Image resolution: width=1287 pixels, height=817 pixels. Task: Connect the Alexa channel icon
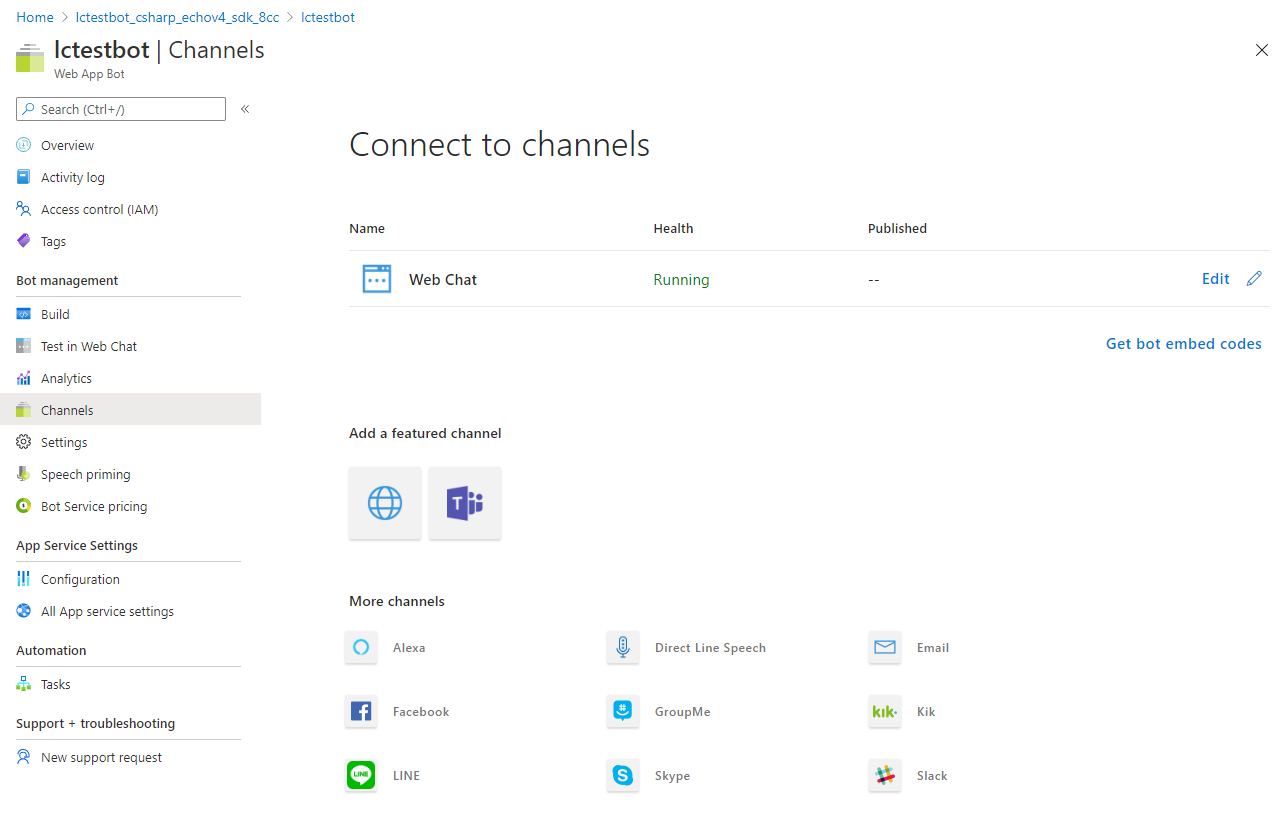coord(361,647)
